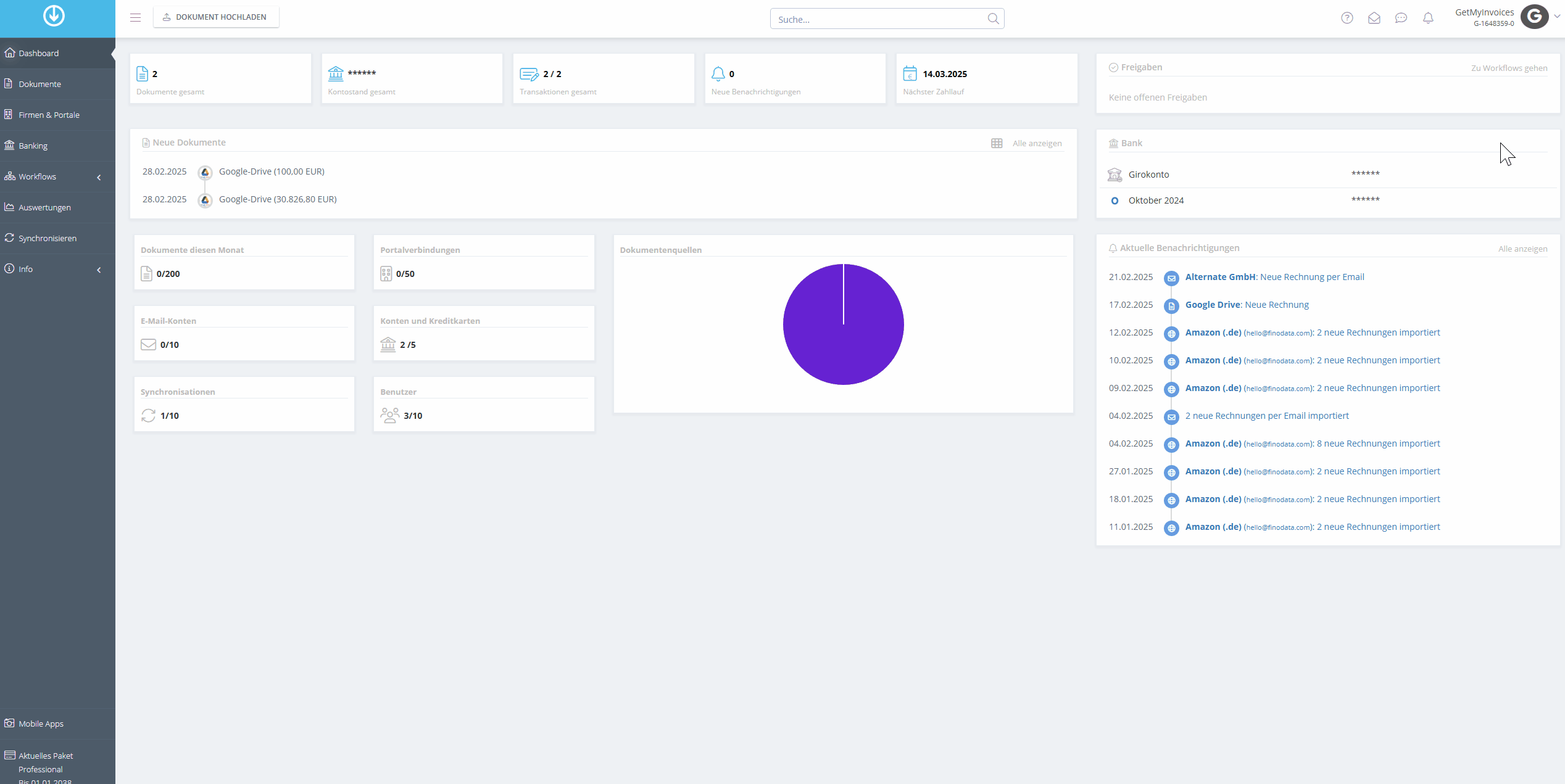
Task: Click the Nächster Zahllauf calendar icon
Action: coord(910,73)
